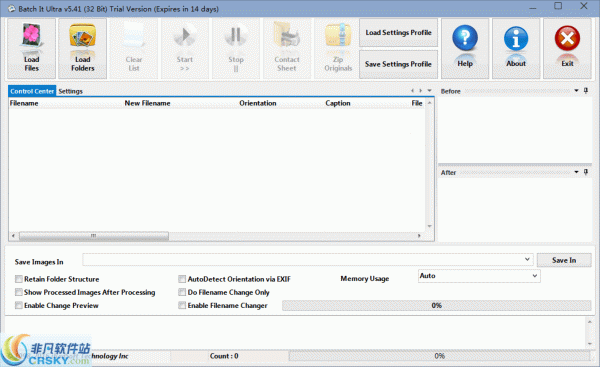Enable Do Filename Change Only
This screenshot has height=367, width=600.
182,292
